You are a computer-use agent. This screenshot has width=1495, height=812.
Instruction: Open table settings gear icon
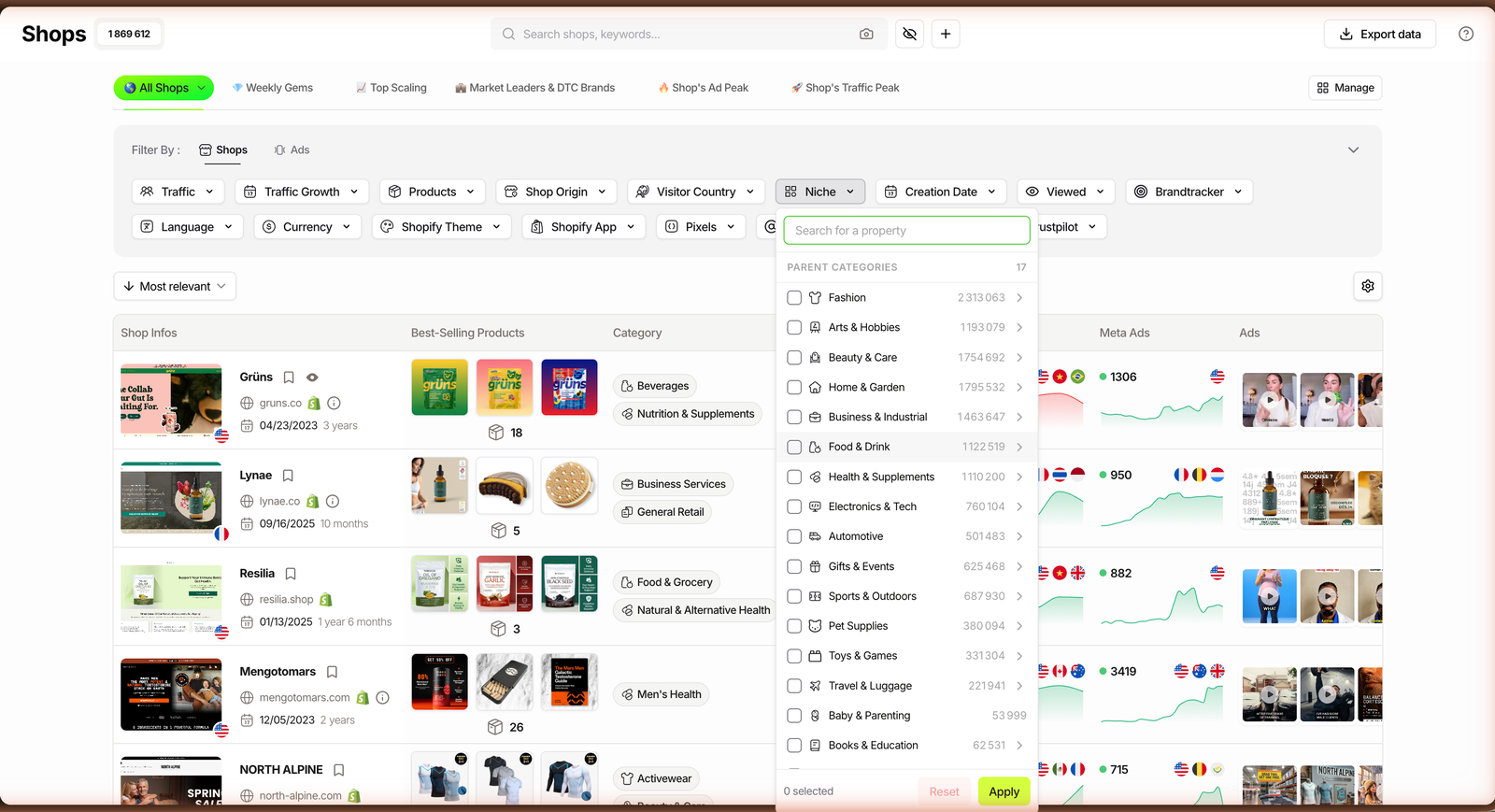1368,286
